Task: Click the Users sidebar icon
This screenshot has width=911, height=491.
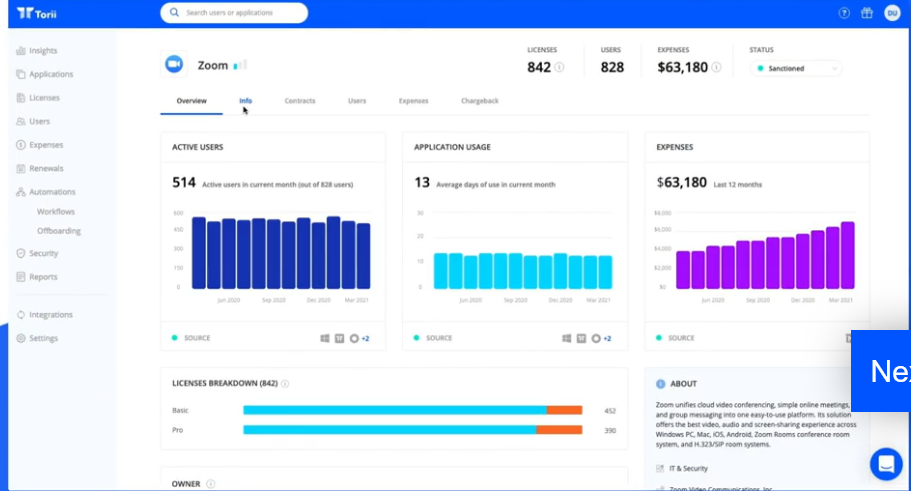Action: [x=21, y=121]
